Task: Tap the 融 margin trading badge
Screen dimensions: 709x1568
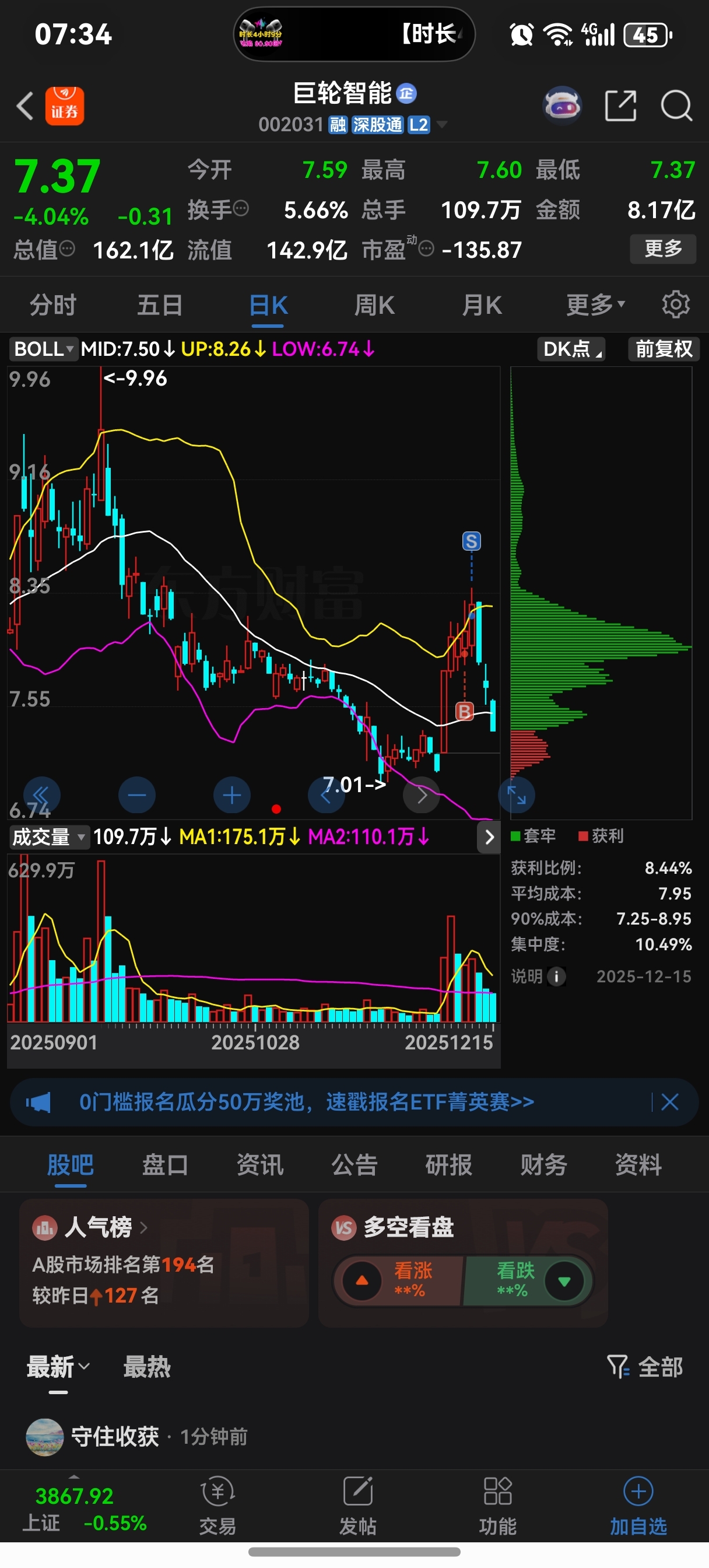Action: pos(338,125)
